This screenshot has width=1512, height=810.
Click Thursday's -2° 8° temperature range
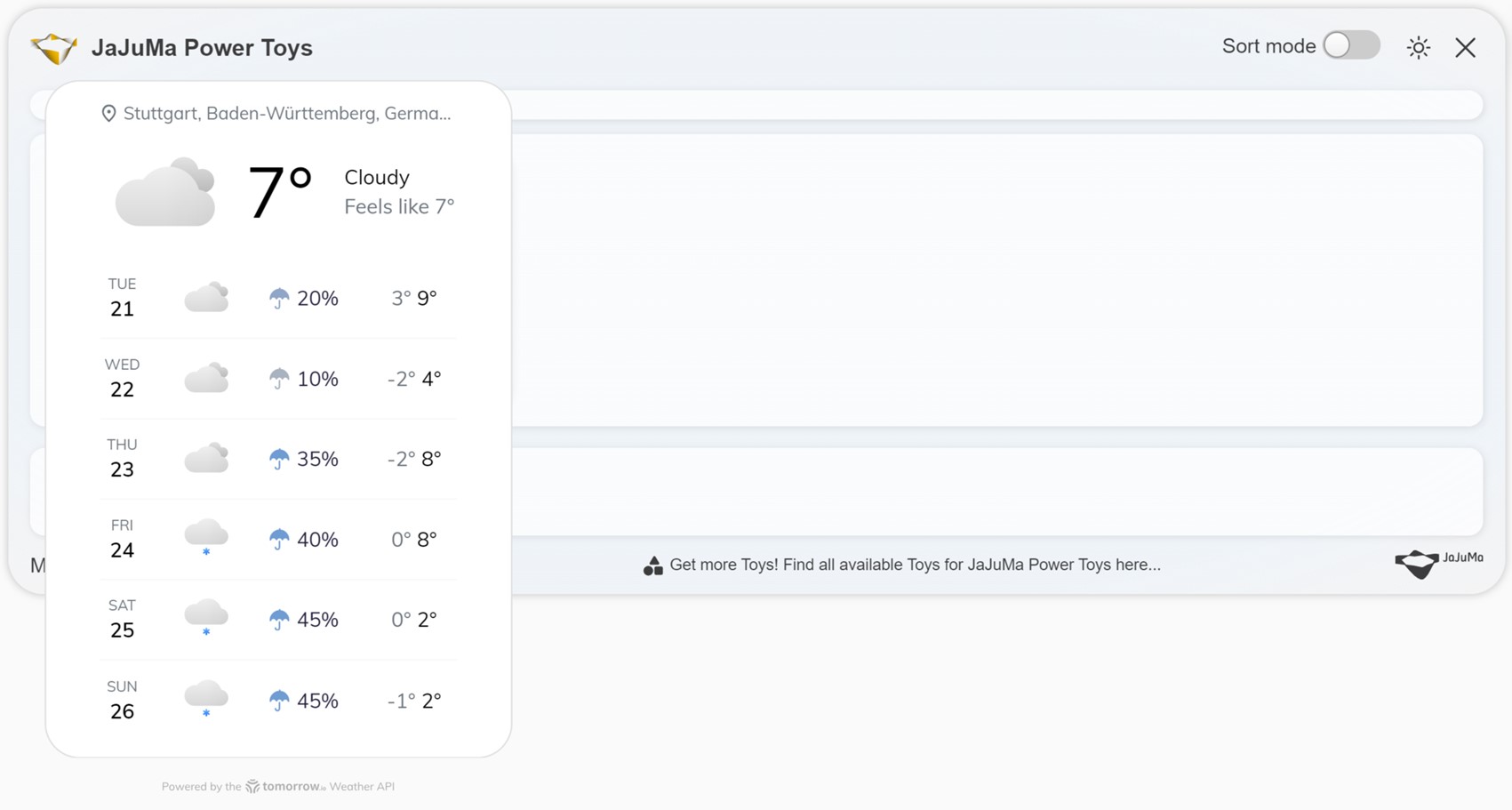(x=414, y=459)
